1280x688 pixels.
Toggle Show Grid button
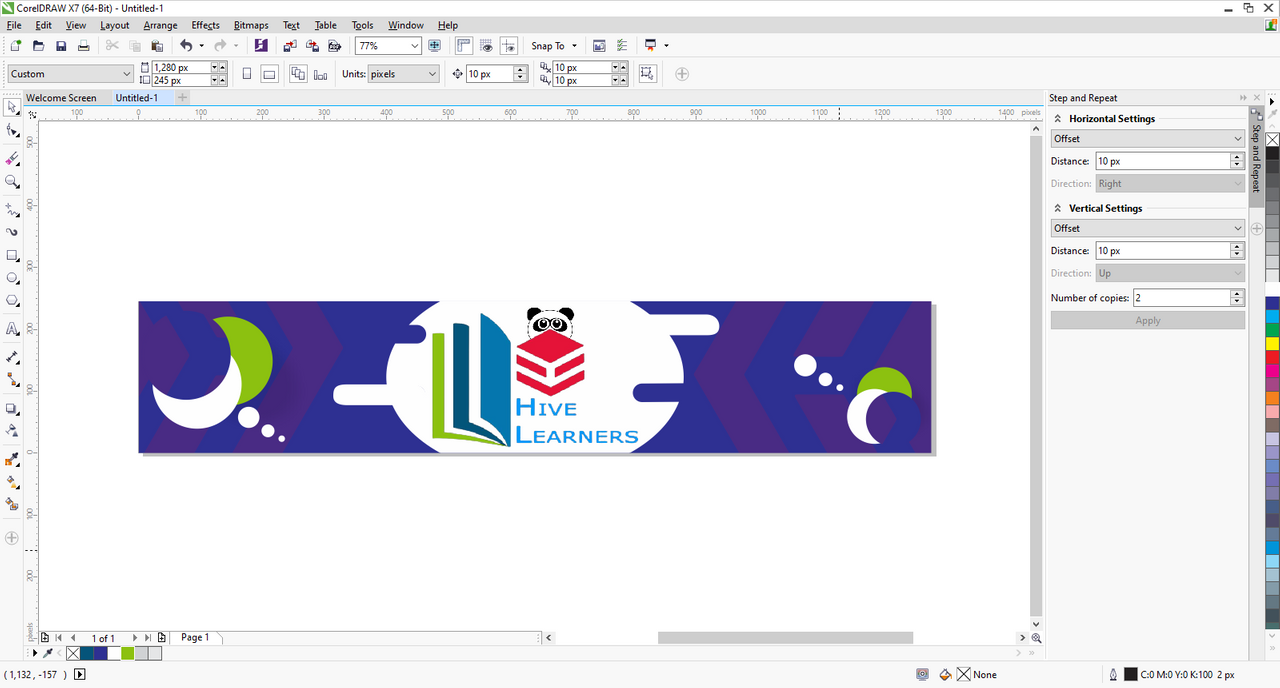[x=486, y=46]
